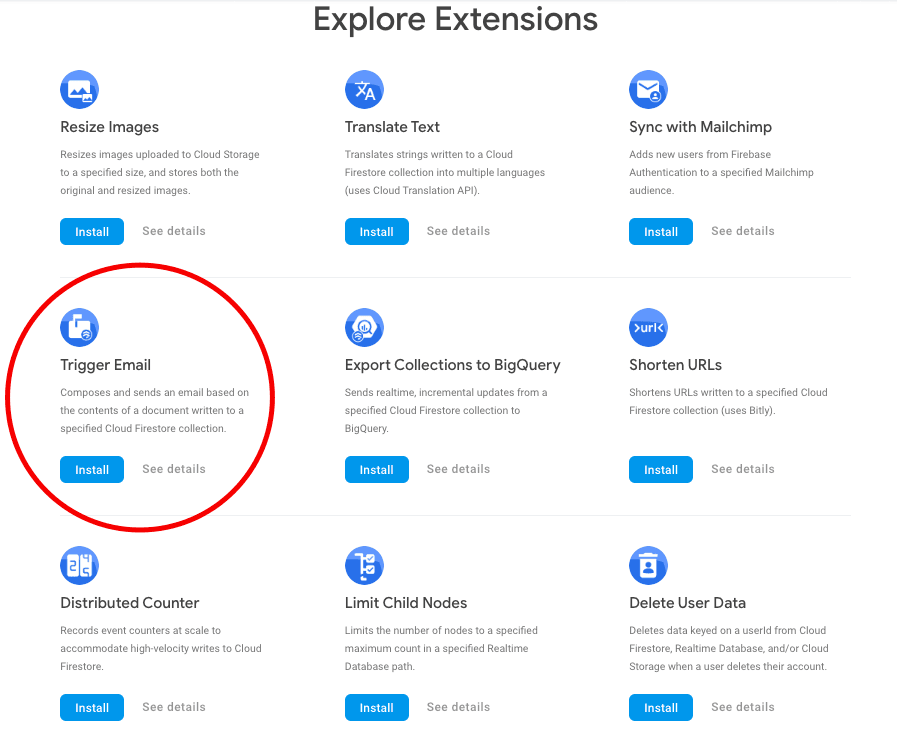
Task: Install the Trigger Email extension
Action: (91, 469)
